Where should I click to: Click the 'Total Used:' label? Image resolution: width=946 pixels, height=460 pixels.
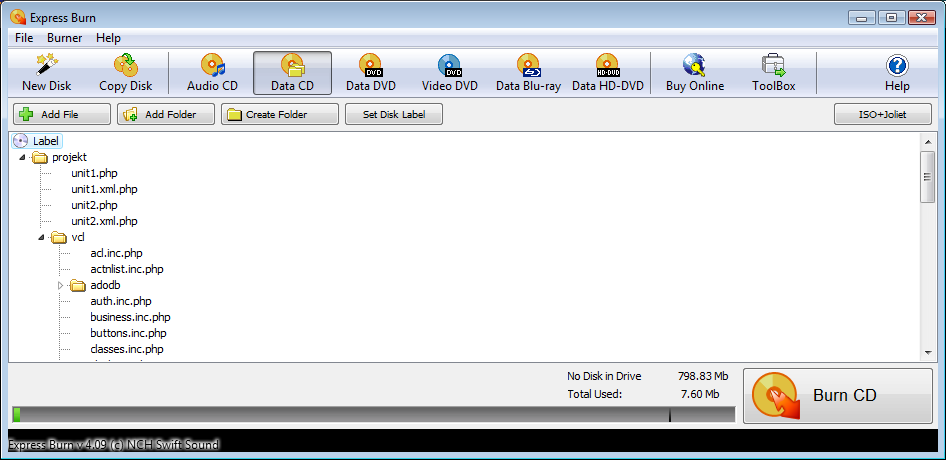click(x=594, y=395)
